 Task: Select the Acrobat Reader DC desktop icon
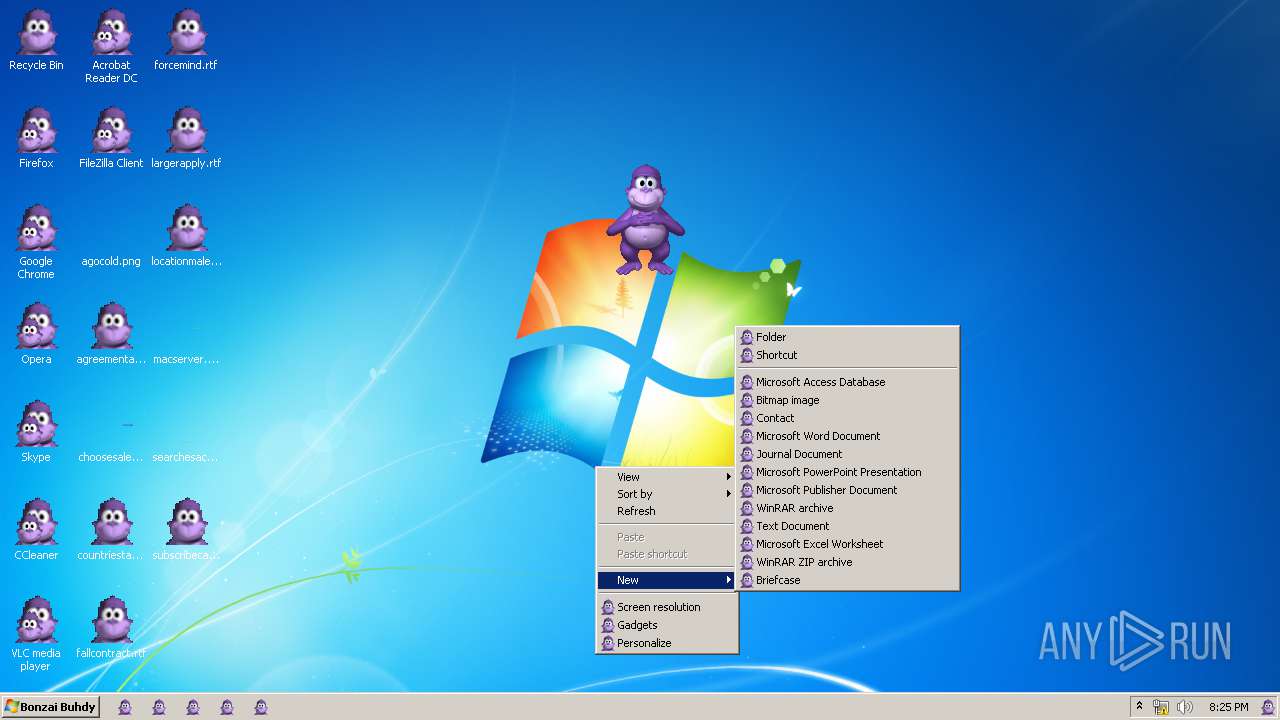[111, 46]
